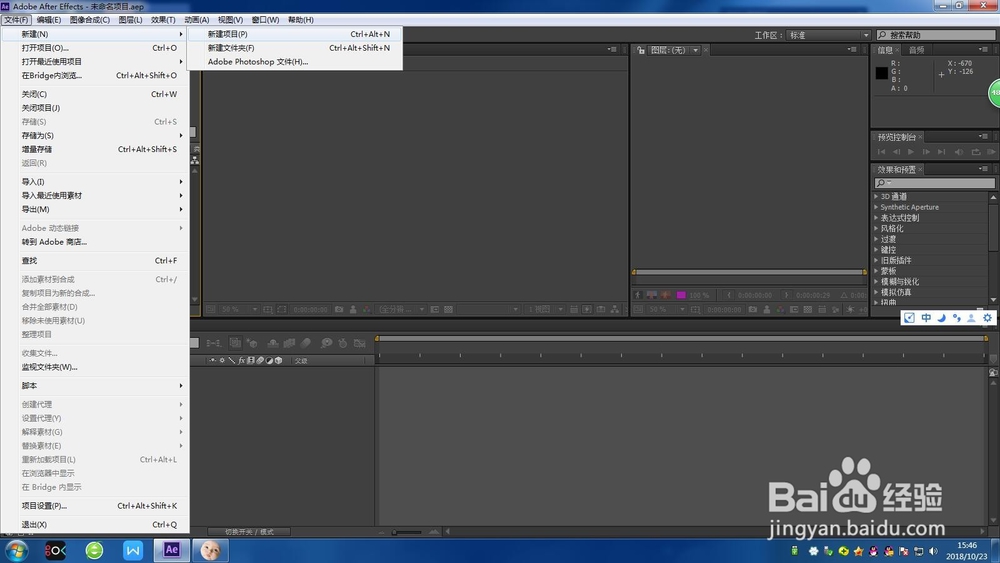Open the 效果(T) menu
This screenshot has height=563, width=1000.
coord(163,20)
